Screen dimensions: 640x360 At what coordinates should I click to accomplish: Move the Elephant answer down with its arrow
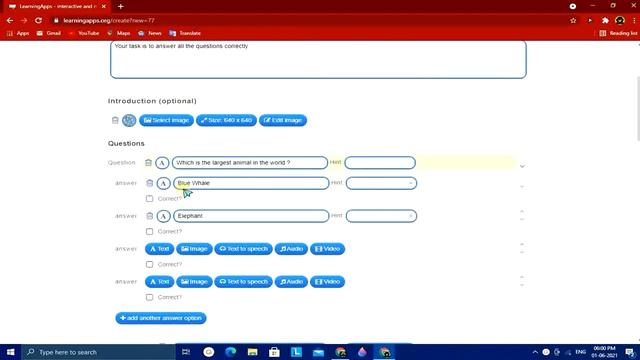coord(522,220)
